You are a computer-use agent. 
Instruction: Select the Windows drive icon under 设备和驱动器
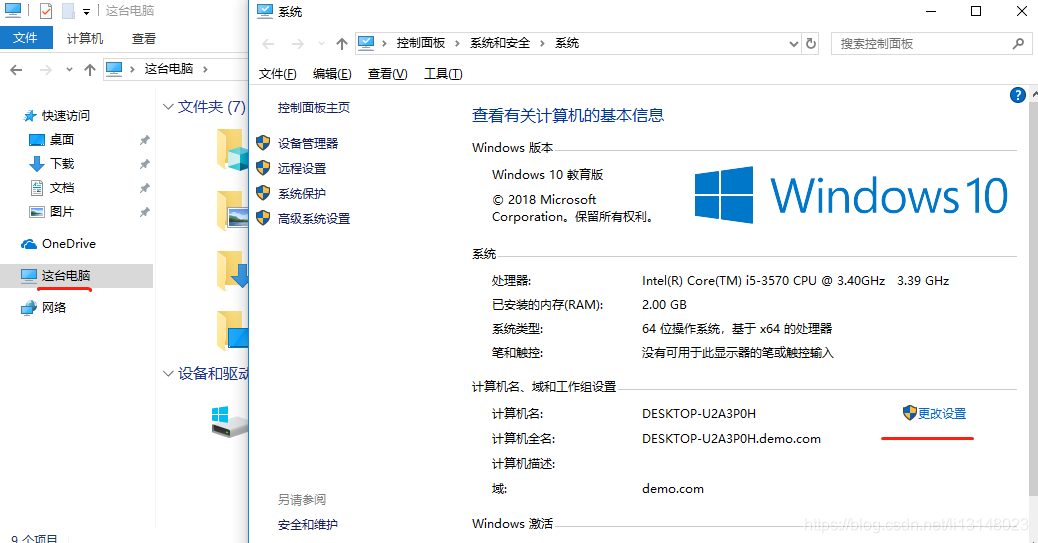coord(229,422)
